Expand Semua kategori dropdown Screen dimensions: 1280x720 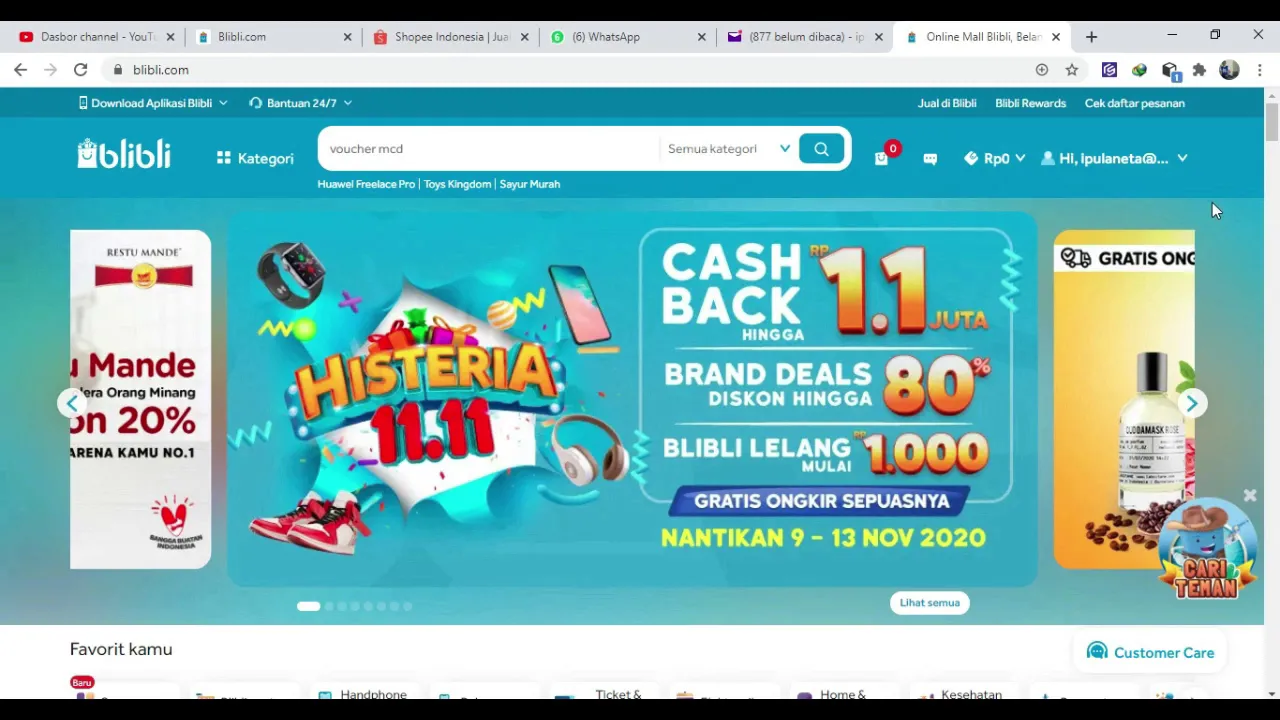[729, 149]
